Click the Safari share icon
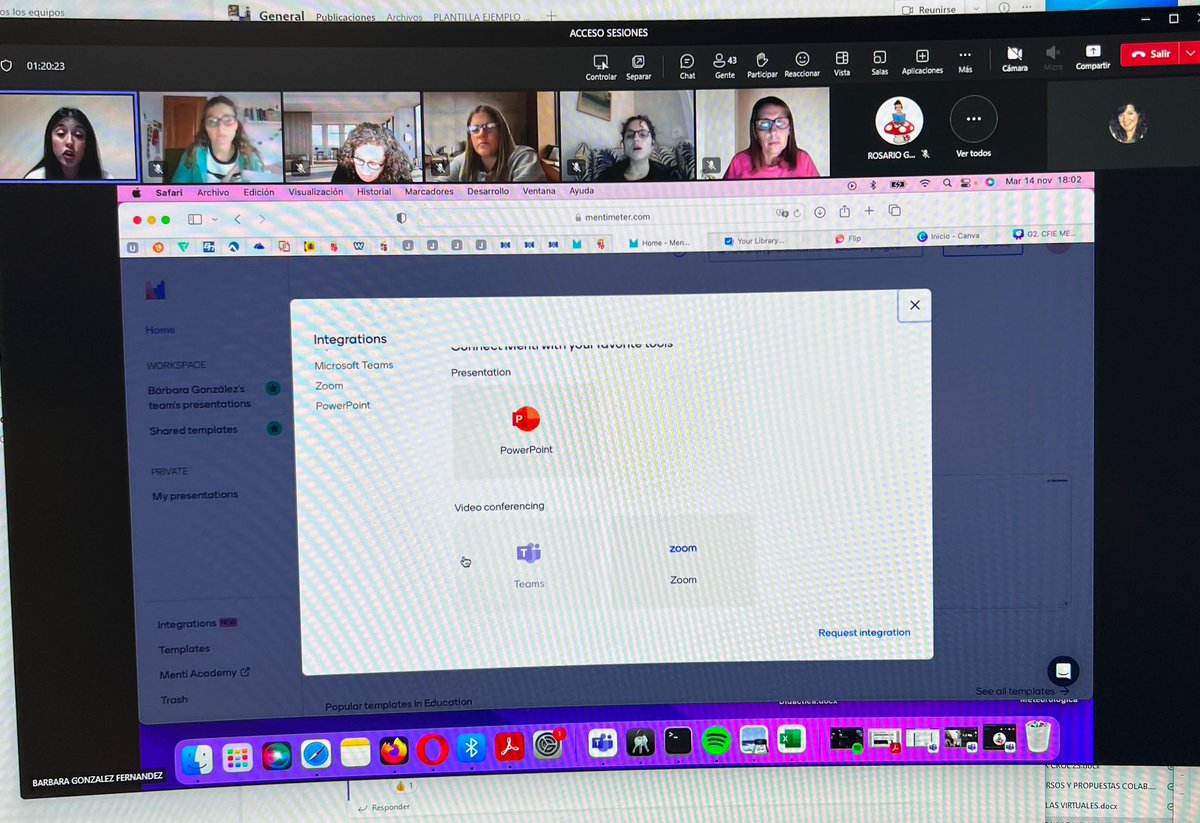Image resolution: width=1200 pixels, height=823 pixels. 844,211
